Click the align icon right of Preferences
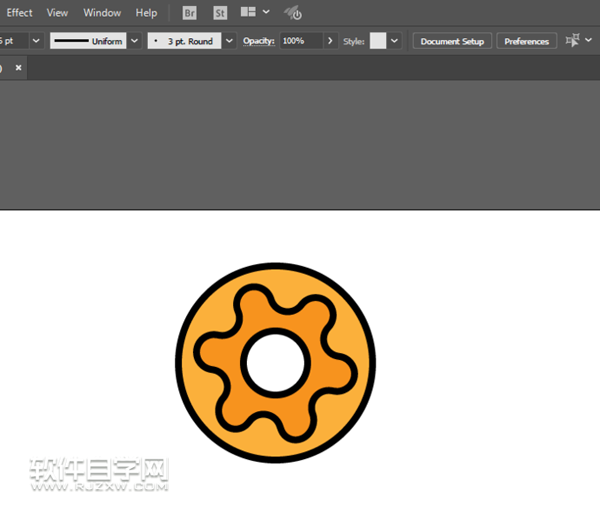The image size is (600, 513). pyautogui.click(x=572, y=41)
